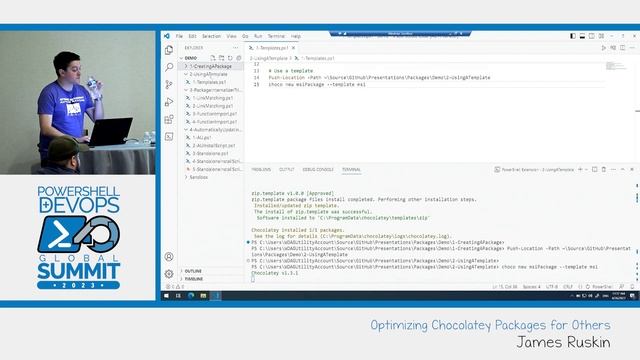Create new terminal with plus icon
The height and width of the screenshot is (360, 640).
tap(580, 169)
